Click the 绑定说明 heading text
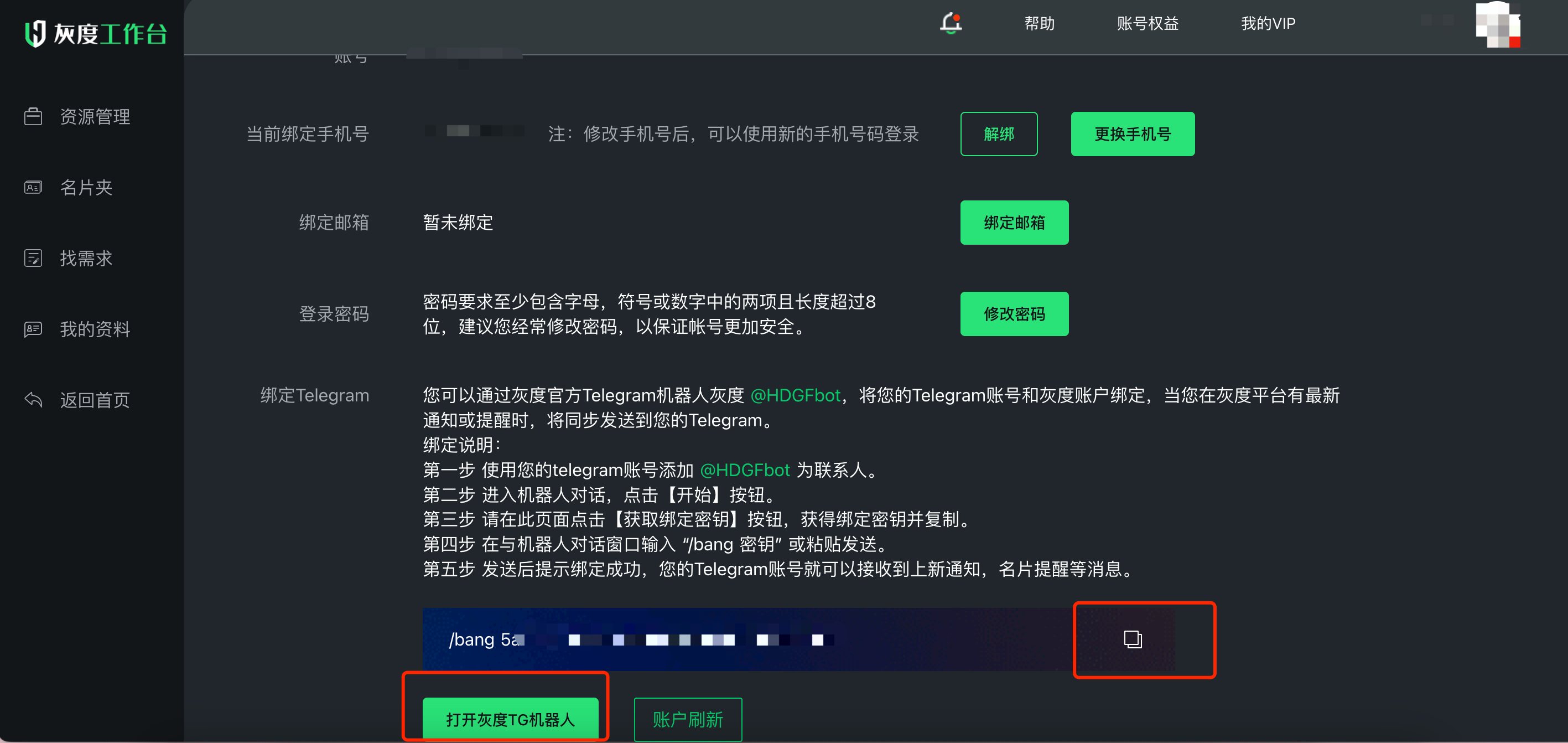The image size is (1568, 743). (462, 445)
